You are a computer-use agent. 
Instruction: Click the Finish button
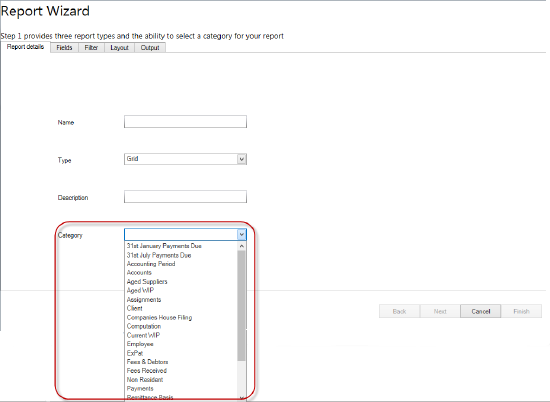coord(521,311)
